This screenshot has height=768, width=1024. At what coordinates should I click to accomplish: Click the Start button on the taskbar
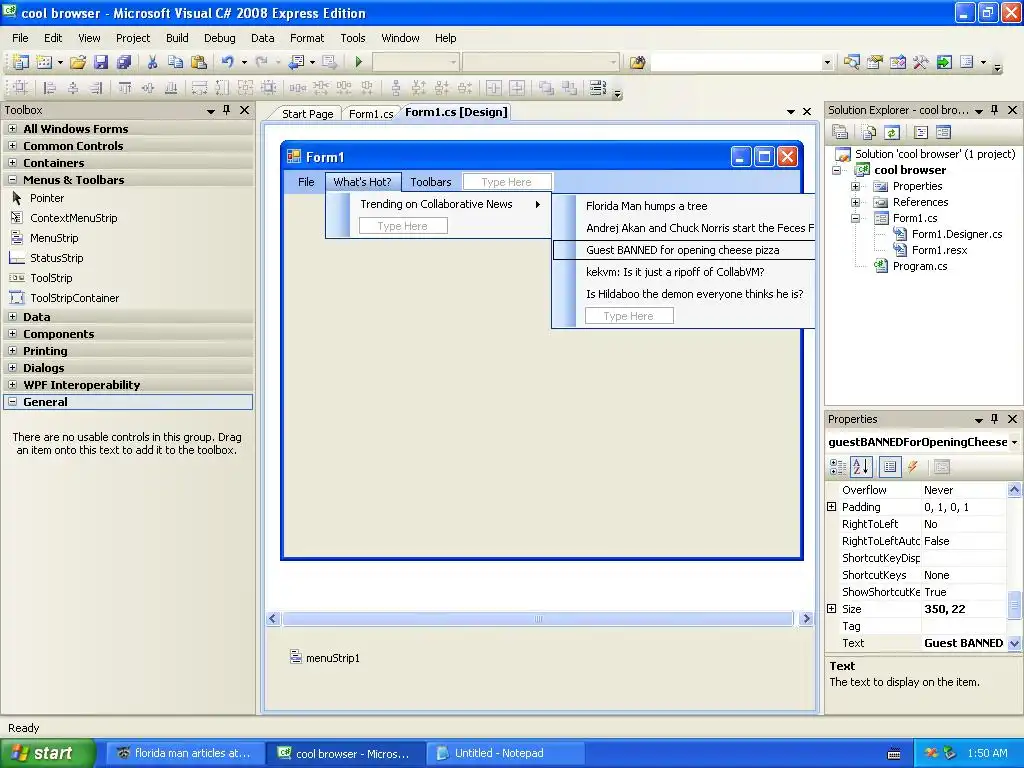(x=48, y=753)
